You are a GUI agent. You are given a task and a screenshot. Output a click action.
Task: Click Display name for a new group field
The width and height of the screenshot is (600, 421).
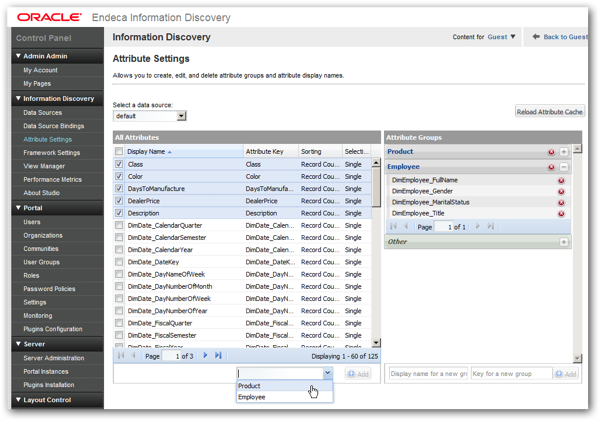pyautogui.click(x=428, y=374)
